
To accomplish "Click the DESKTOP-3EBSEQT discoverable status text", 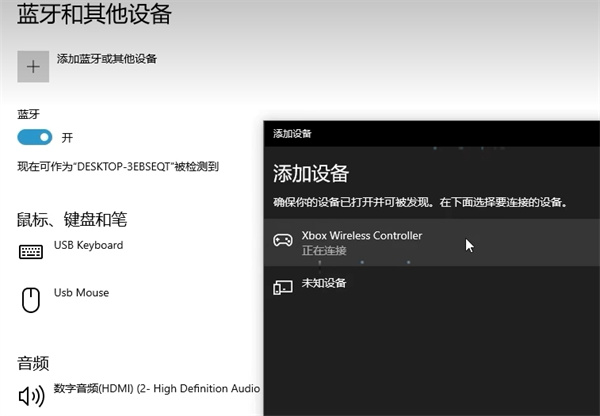I will click(118, 167).
